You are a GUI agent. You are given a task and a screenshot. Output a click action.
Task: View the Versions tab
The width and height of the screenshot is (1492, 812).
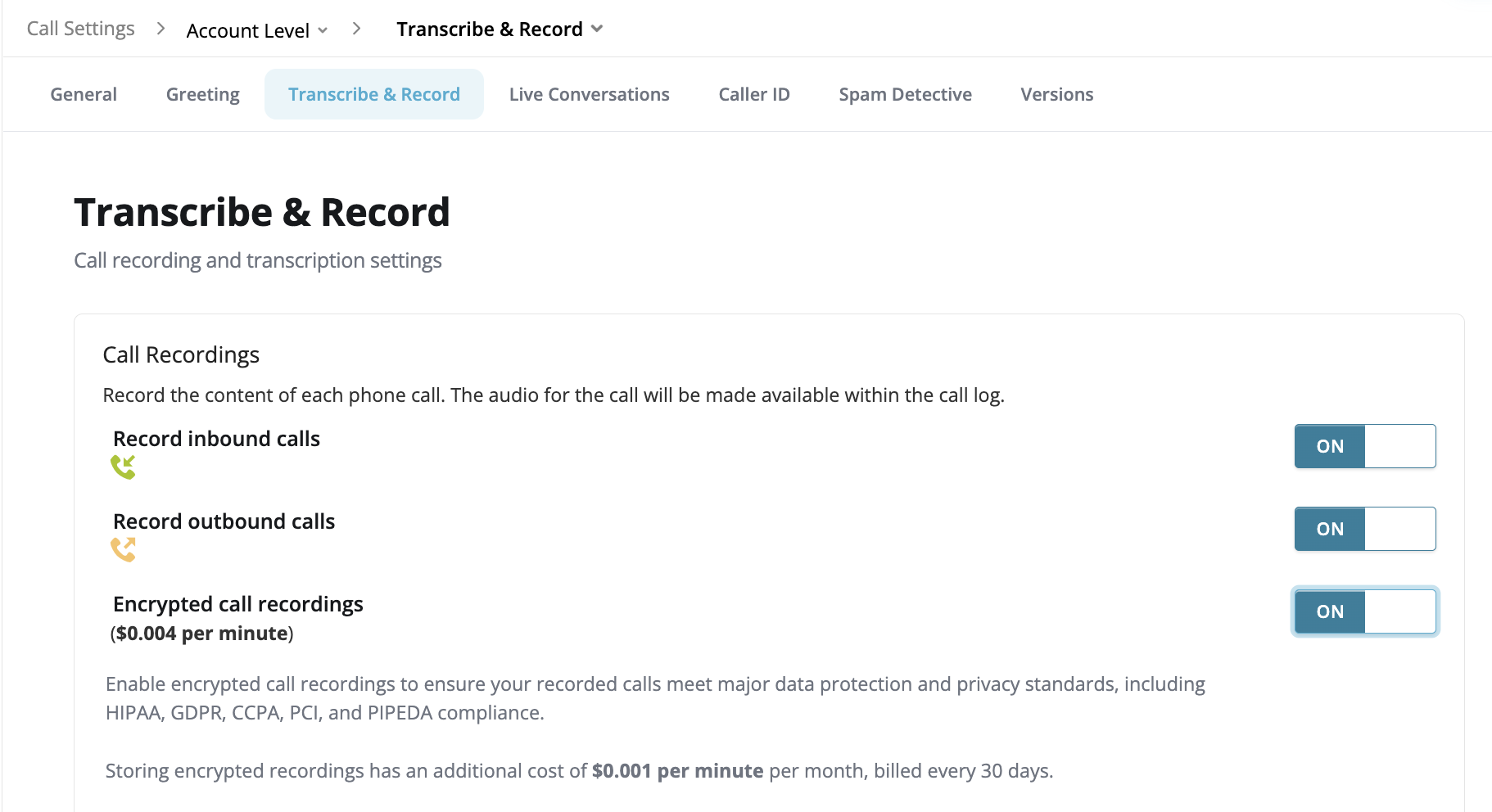coord(1057,94)
